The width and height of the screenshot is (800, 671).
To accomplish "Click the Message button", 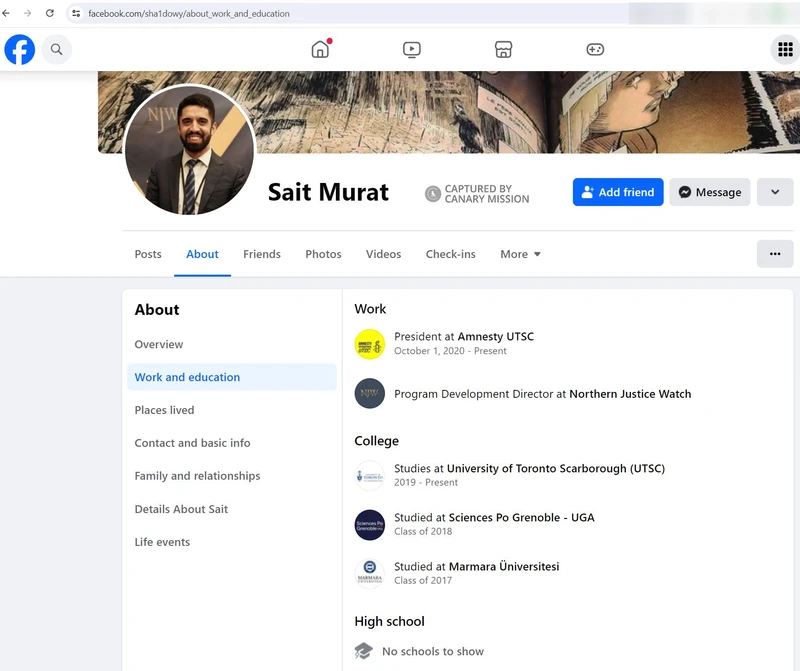I will pyautogui.click(x=710, y=192).
